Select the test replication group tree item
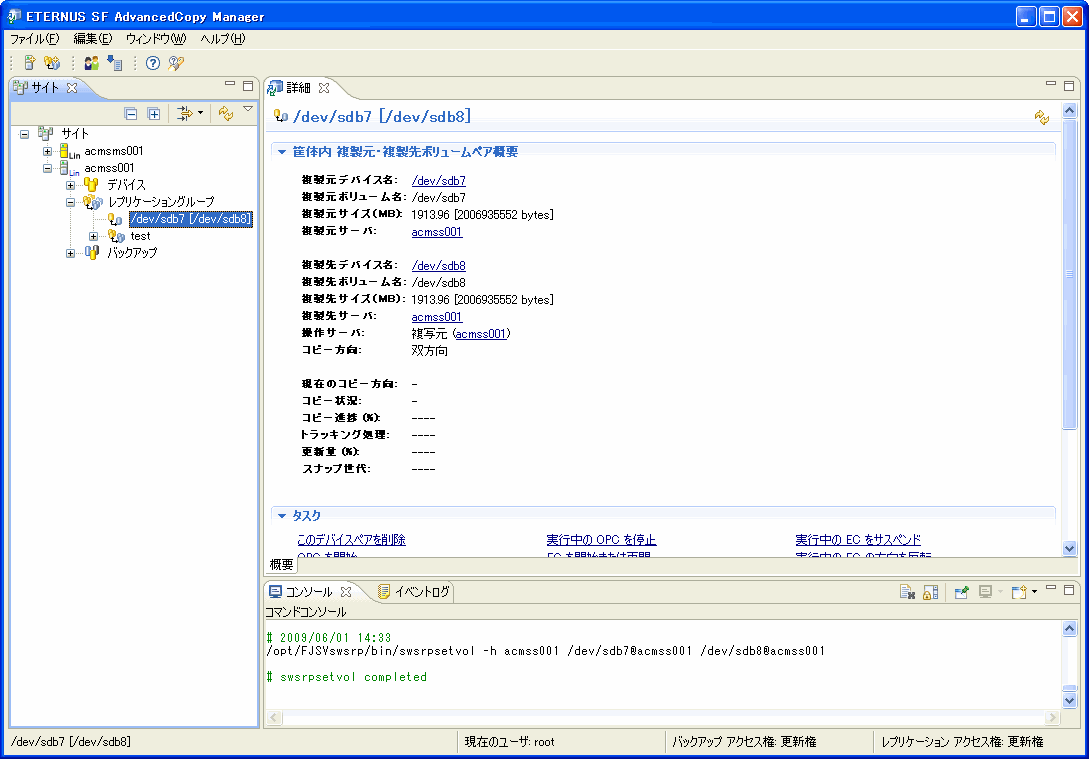1089x759 pixels. (x=140, y=236)
